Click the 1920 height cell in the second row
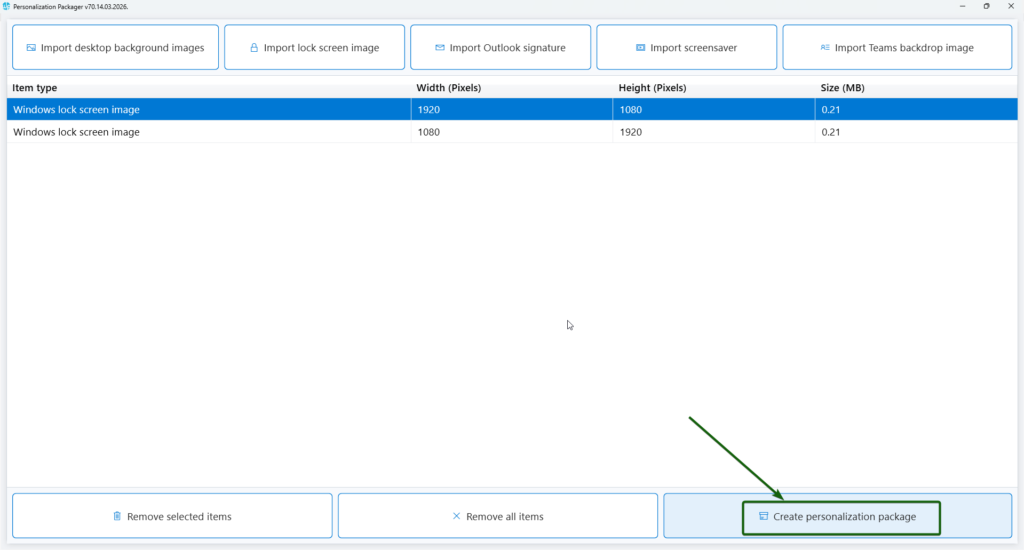 click(x=630, y=132)
